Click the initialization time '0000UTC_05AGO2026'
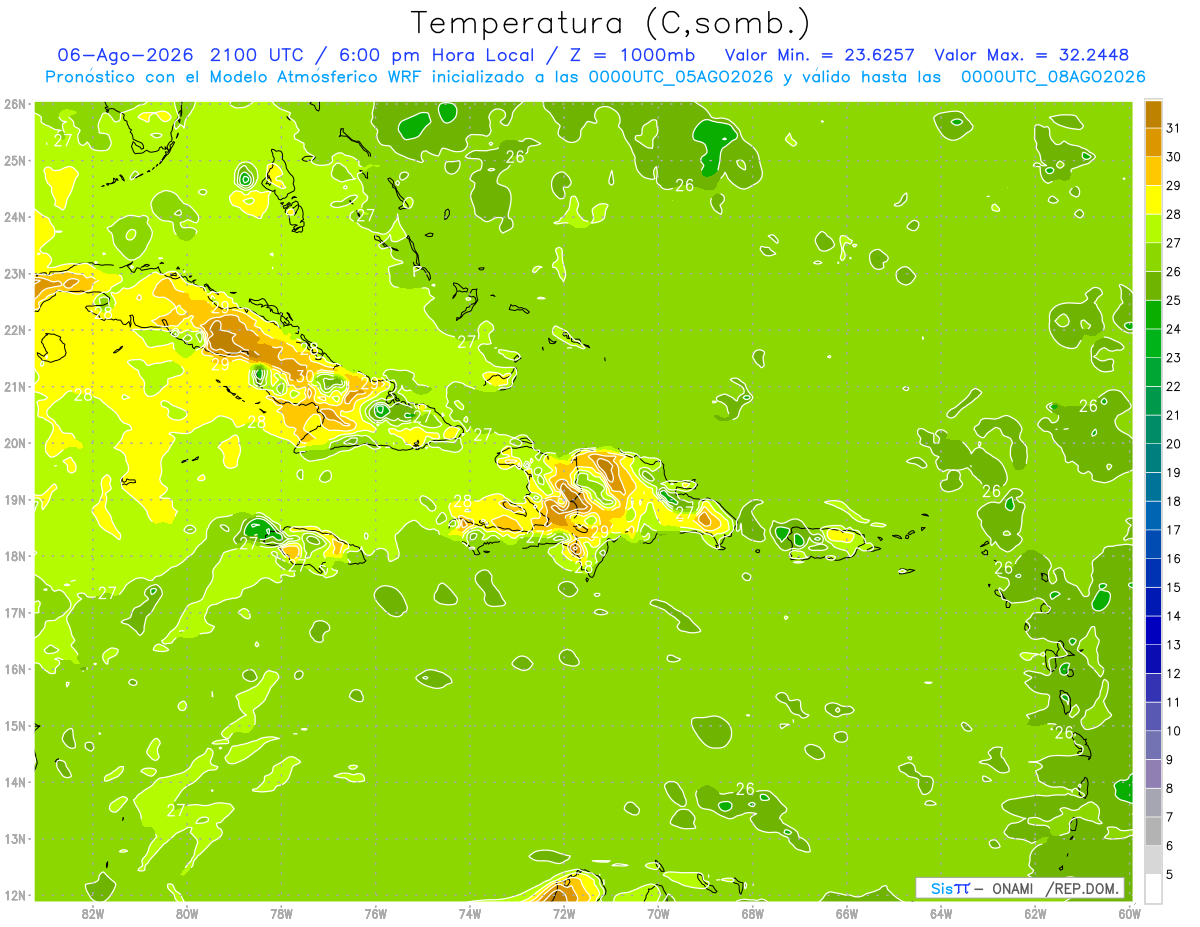The width and height of the screenshot is (1200, 927). [682, 77]
